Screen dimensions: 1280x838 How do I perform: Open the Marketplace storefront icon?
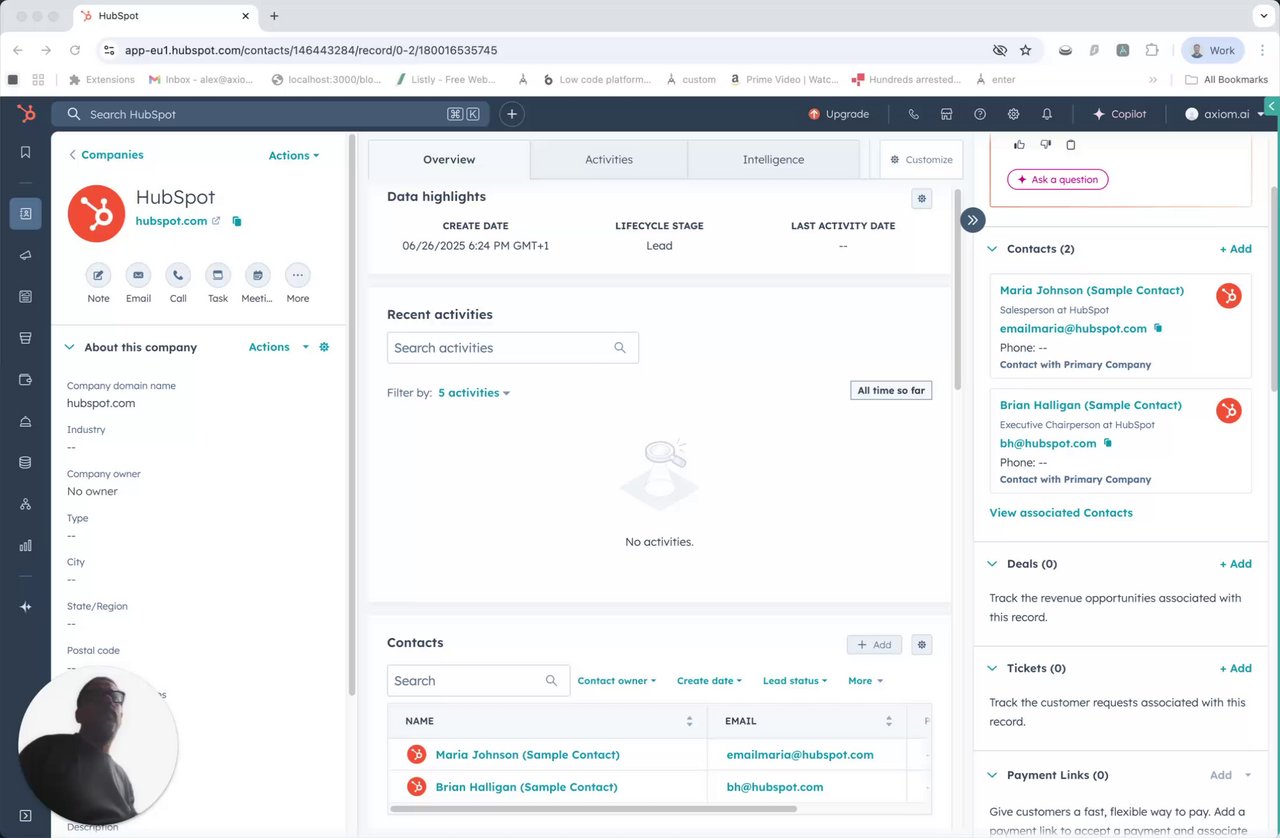click(946, 114)
